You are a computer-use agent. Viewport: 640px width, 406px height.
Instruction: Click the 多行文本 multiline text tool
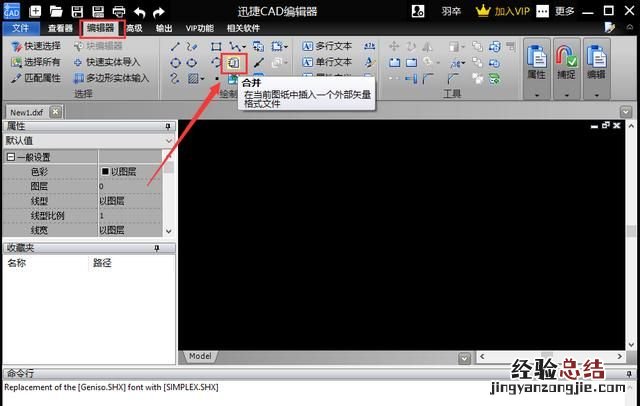point(327,46)
